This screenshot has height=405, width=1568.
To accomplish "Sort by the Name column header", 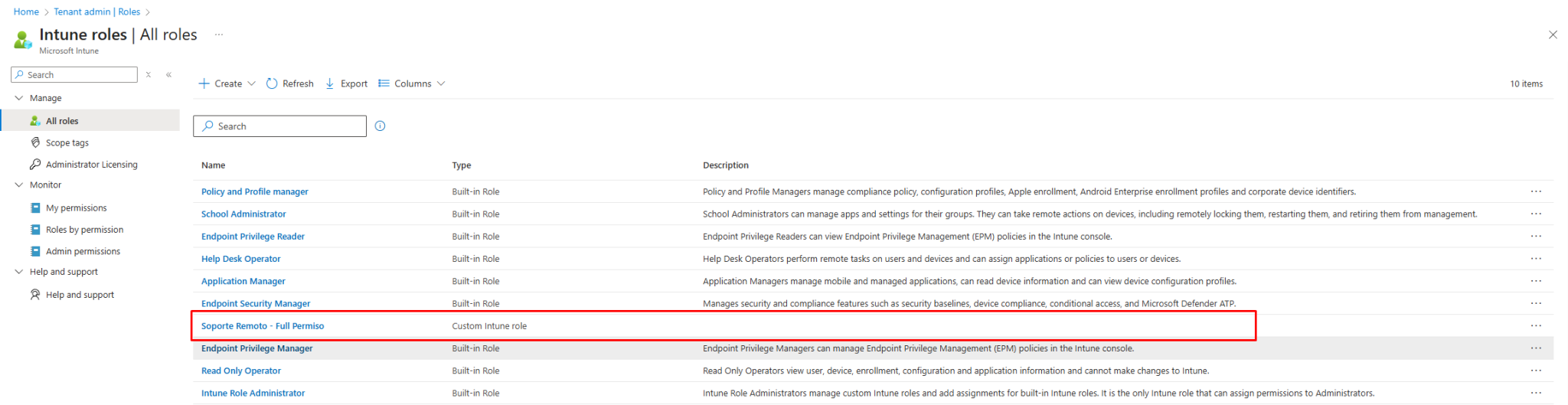I will [213, 165].
